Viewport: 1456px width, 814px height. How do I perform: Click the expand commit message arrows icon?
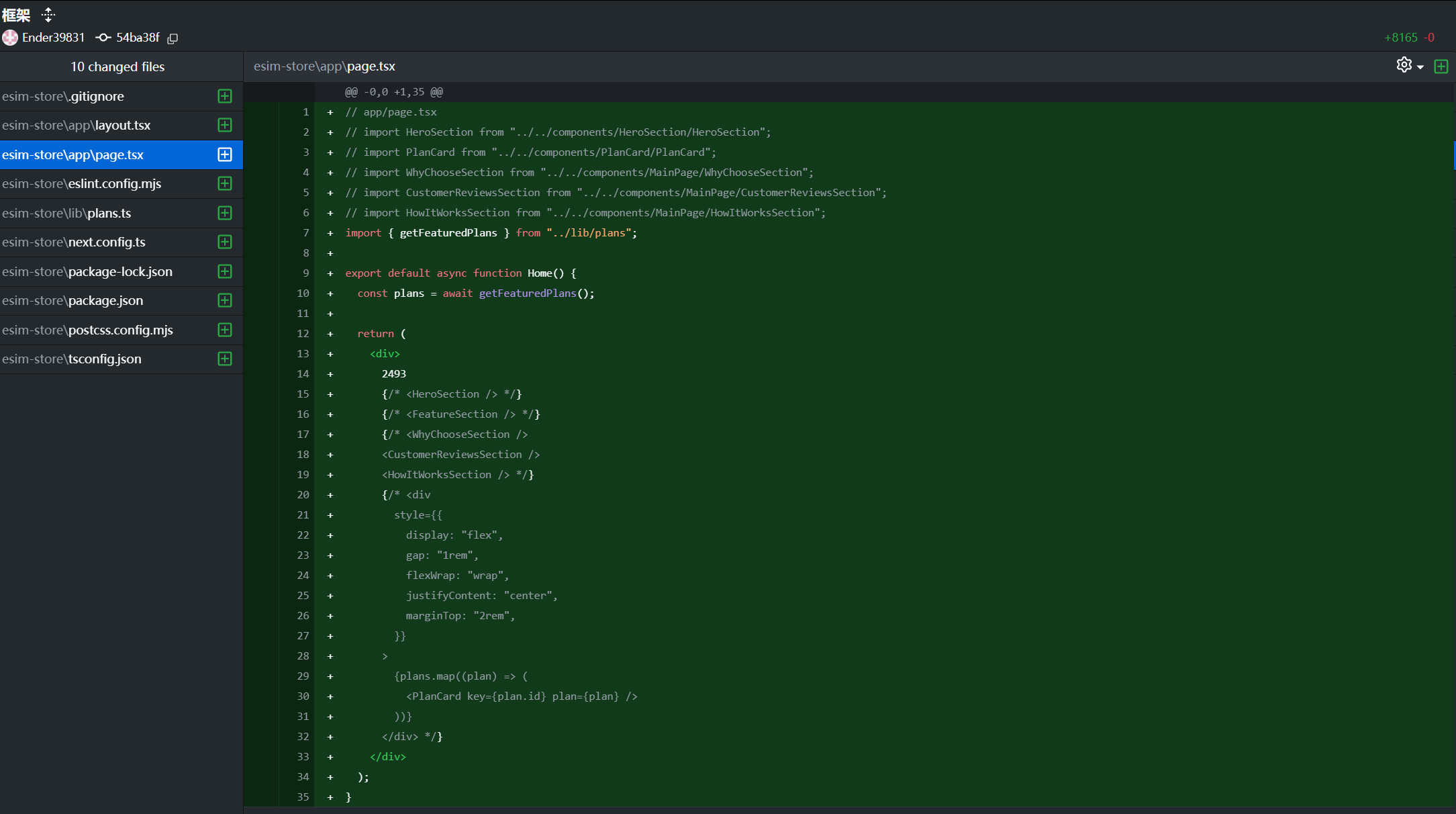[48, 15]
